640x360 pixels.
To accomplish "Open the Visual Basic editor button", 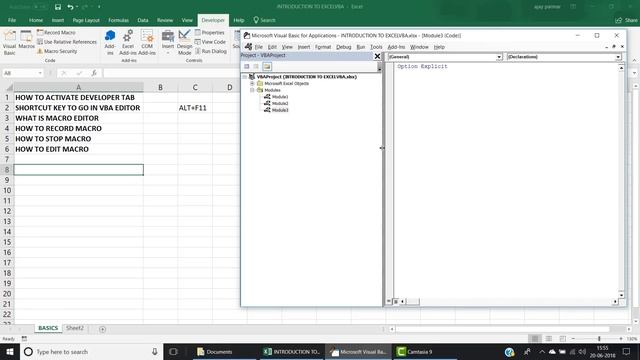I will click(x=9, y=42).
